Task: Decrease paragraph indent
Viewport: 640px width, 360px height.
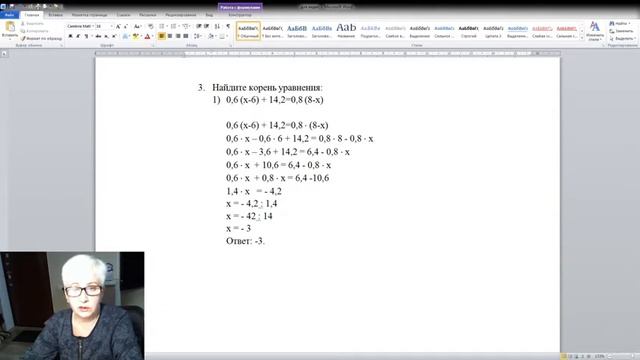Action: click(x=198, y=26)
